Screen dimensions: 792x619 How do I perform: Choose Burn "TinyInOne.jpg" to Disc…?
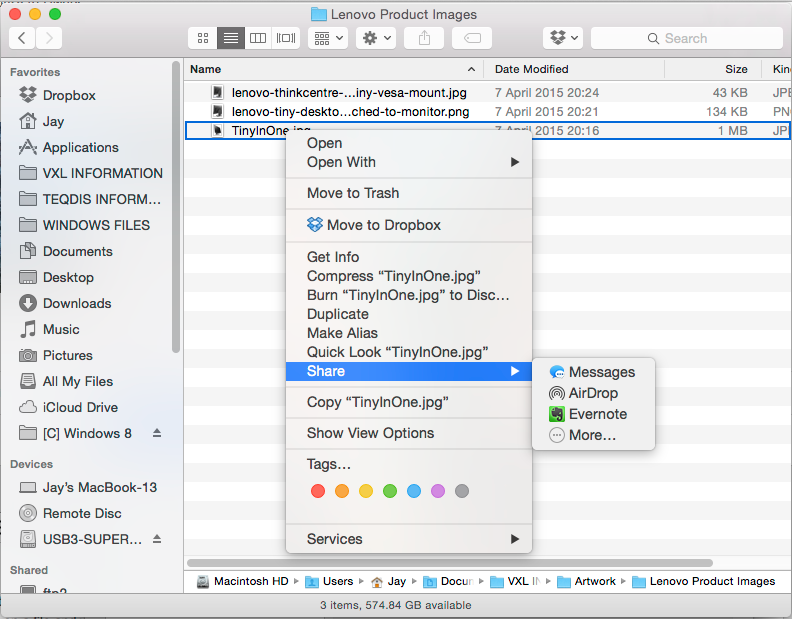(409, 295)
